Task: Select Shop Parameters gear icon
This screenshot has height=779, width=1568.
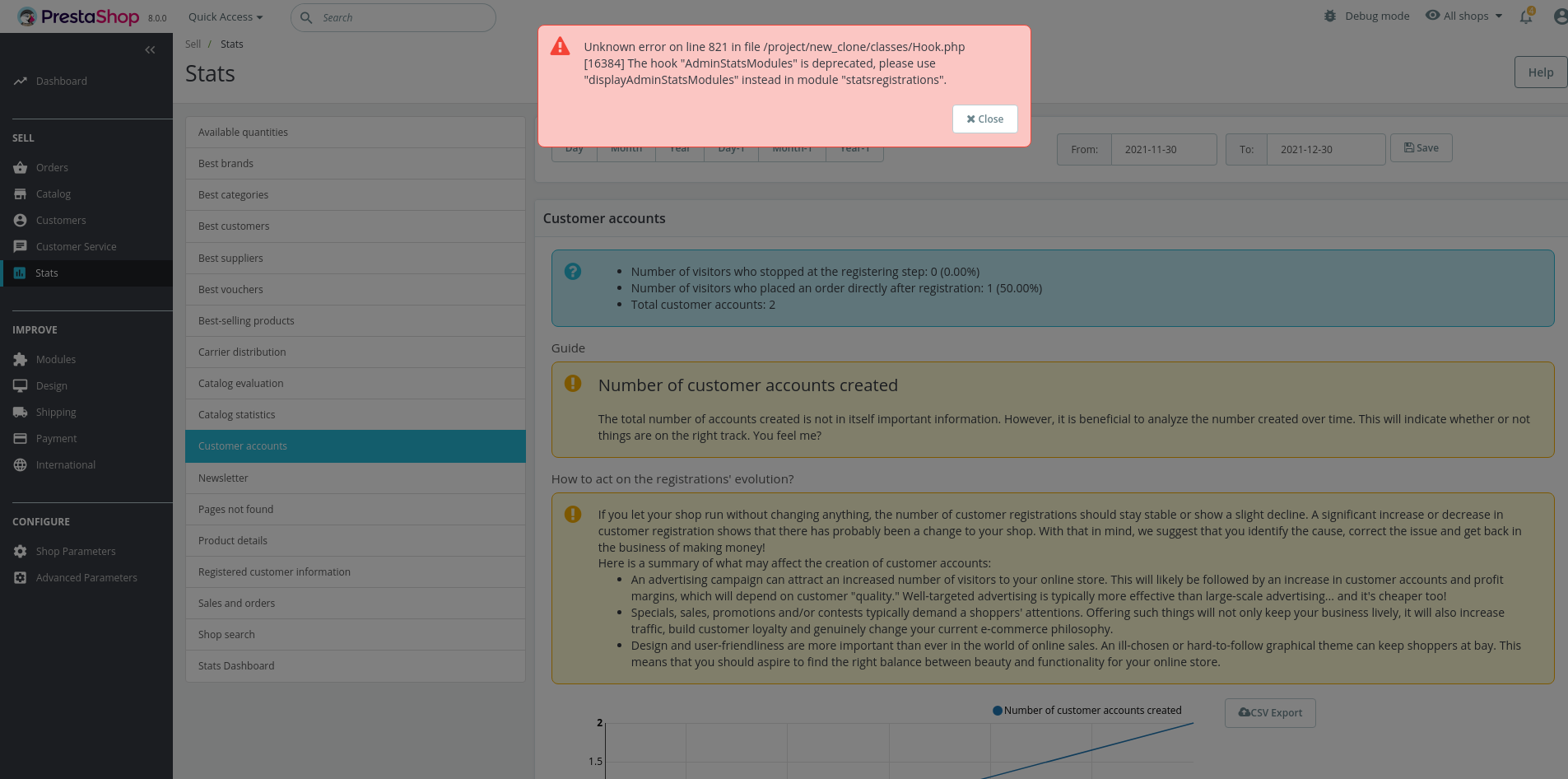Action: tap(21, 551)
